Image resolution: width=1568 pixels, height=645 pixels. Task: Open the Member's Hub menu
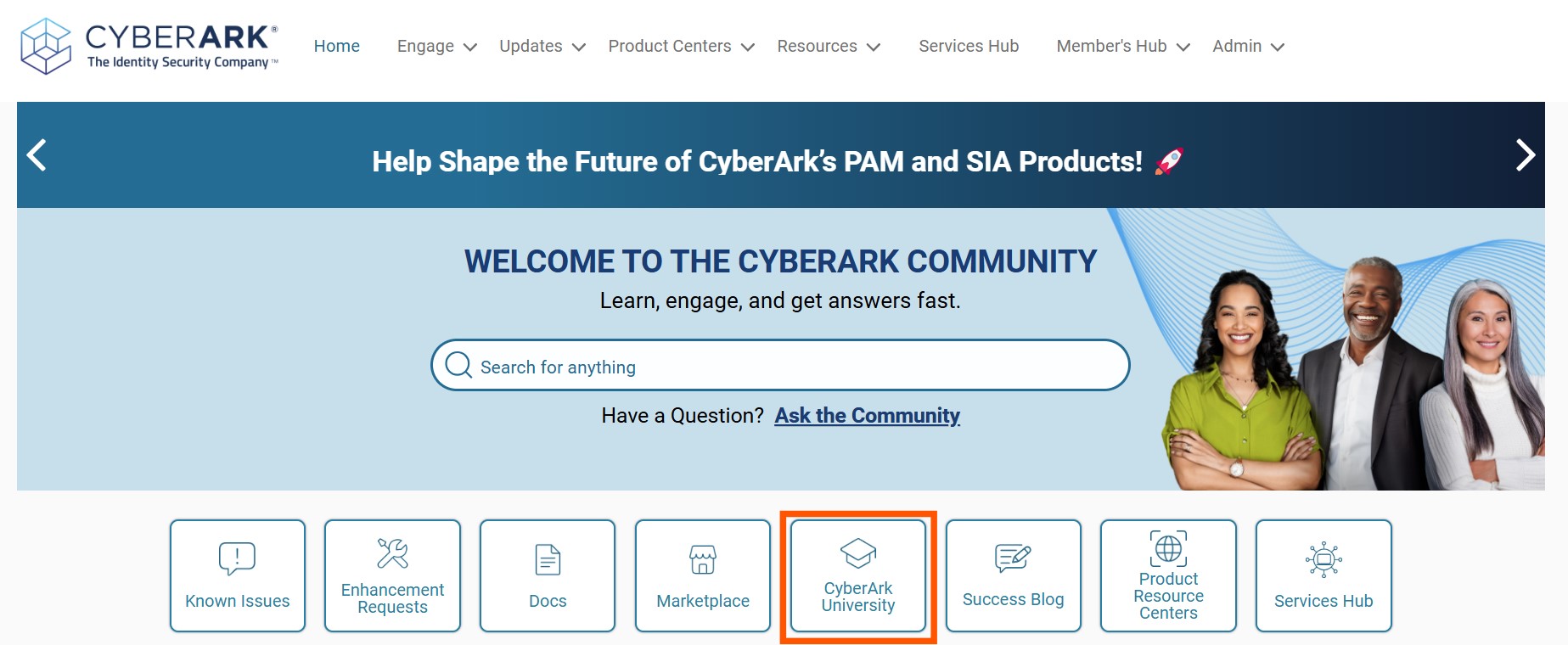click(1111, 46)
